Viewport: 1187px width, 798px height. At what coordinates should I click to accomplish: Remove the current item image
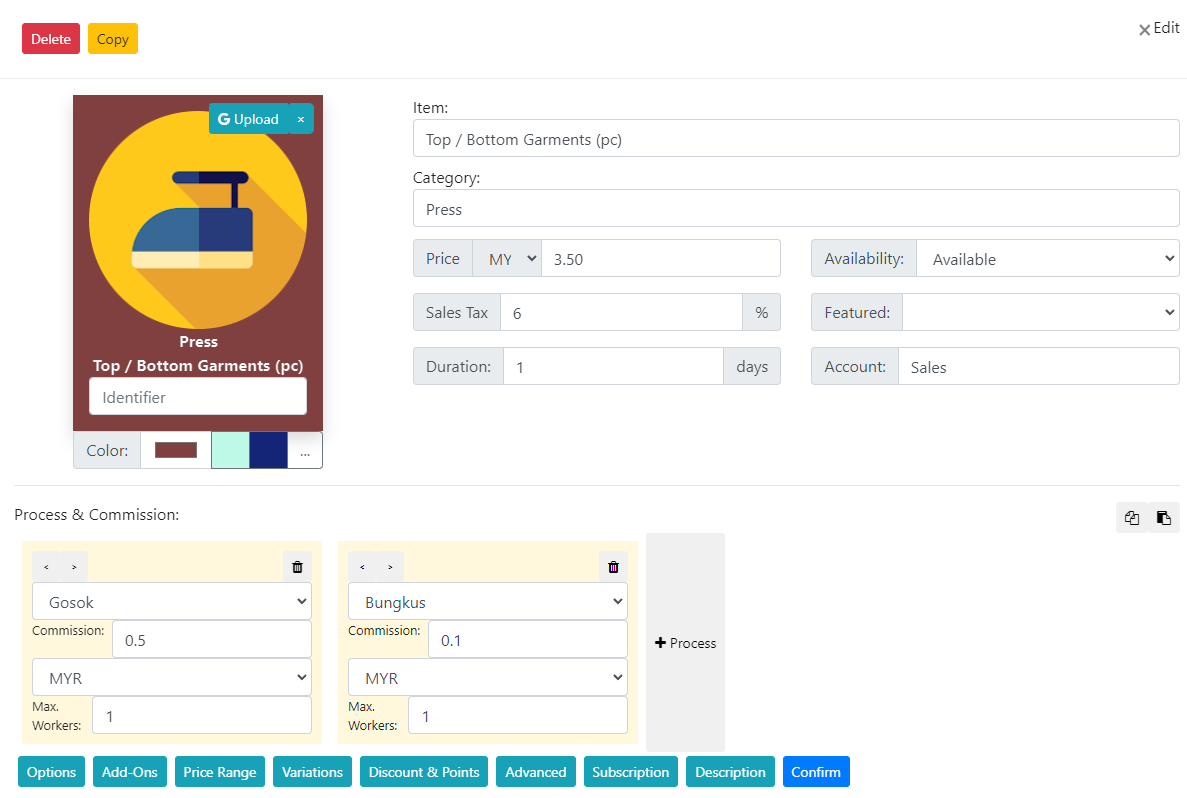tap(300, 118)
